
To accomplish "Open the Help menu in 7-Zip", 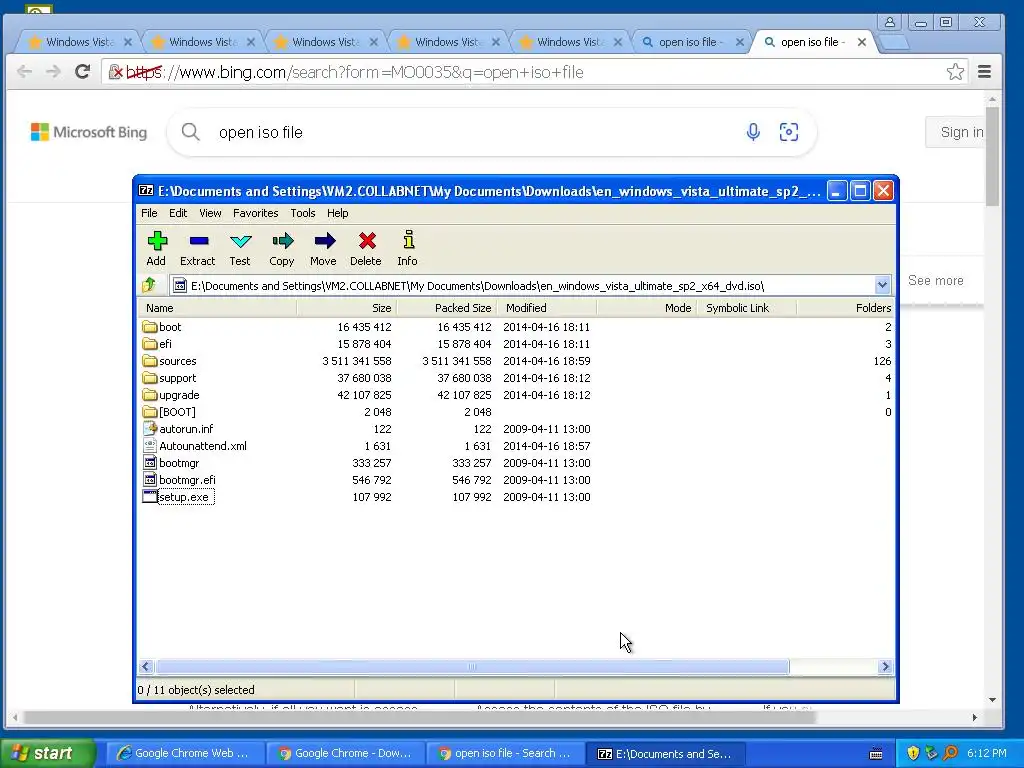I will [x=338, y=213].
